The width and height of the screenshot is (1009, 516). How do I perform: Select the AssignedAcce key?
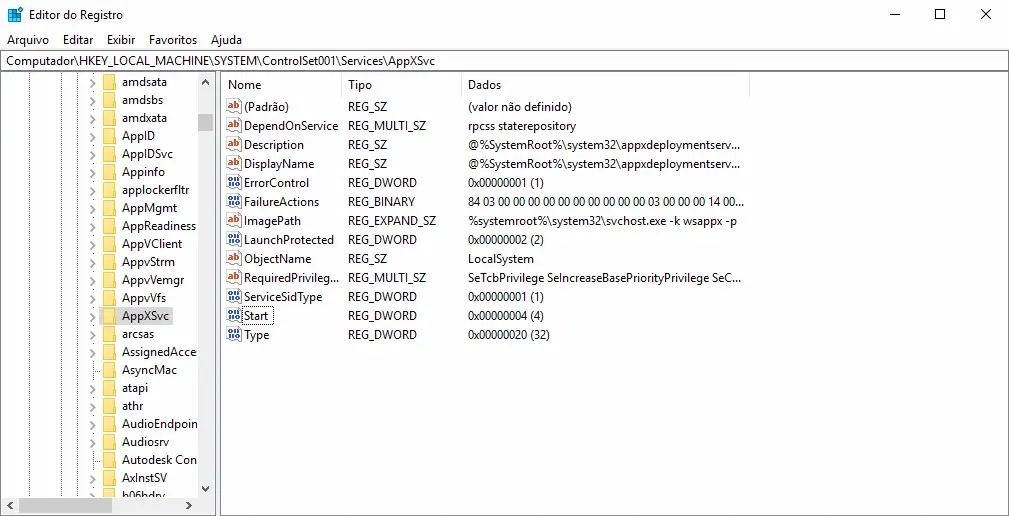[159, 352]
